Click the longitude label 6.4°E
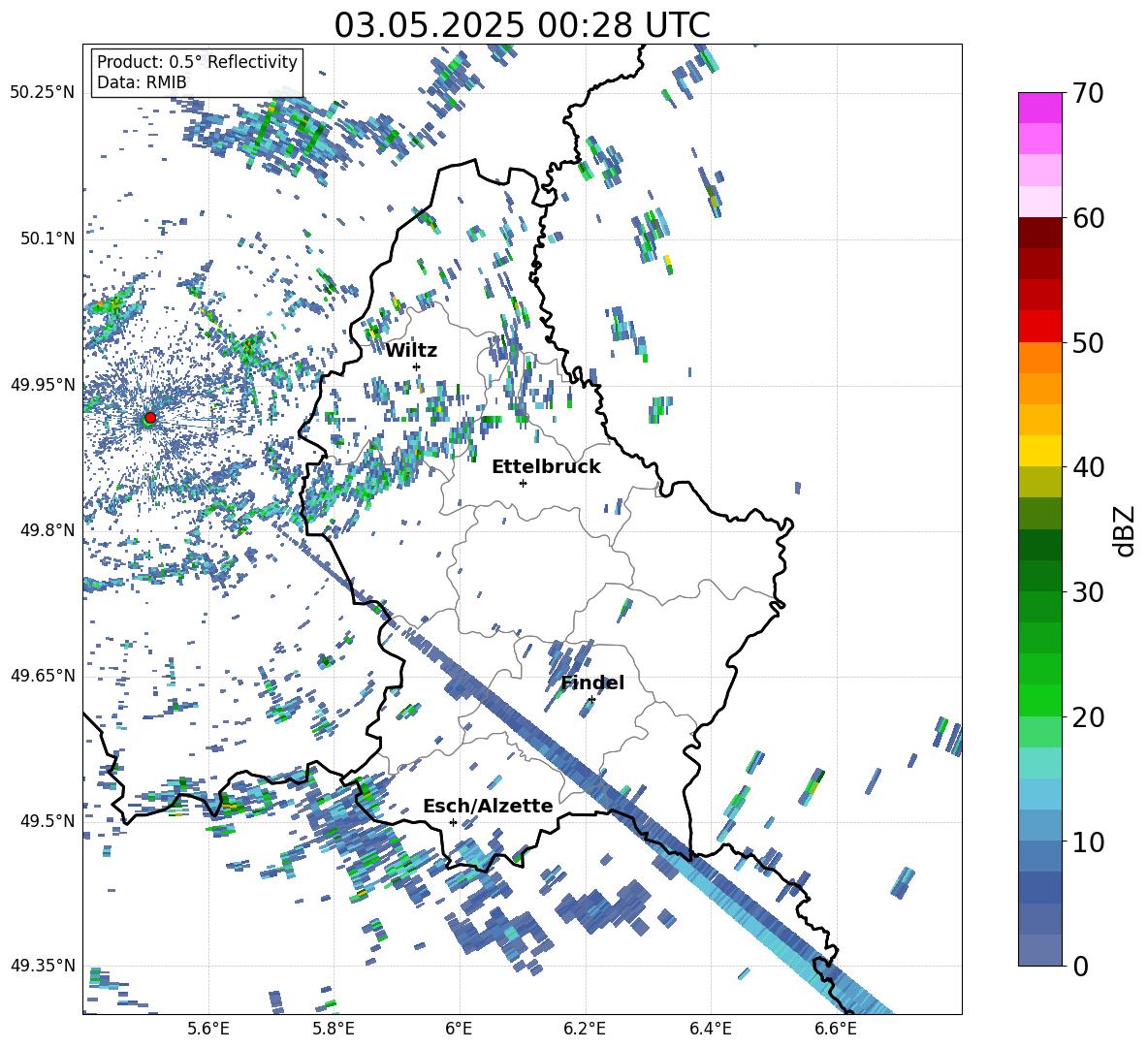Screen dimensions: 1148x1048 tap(710, 1030)
